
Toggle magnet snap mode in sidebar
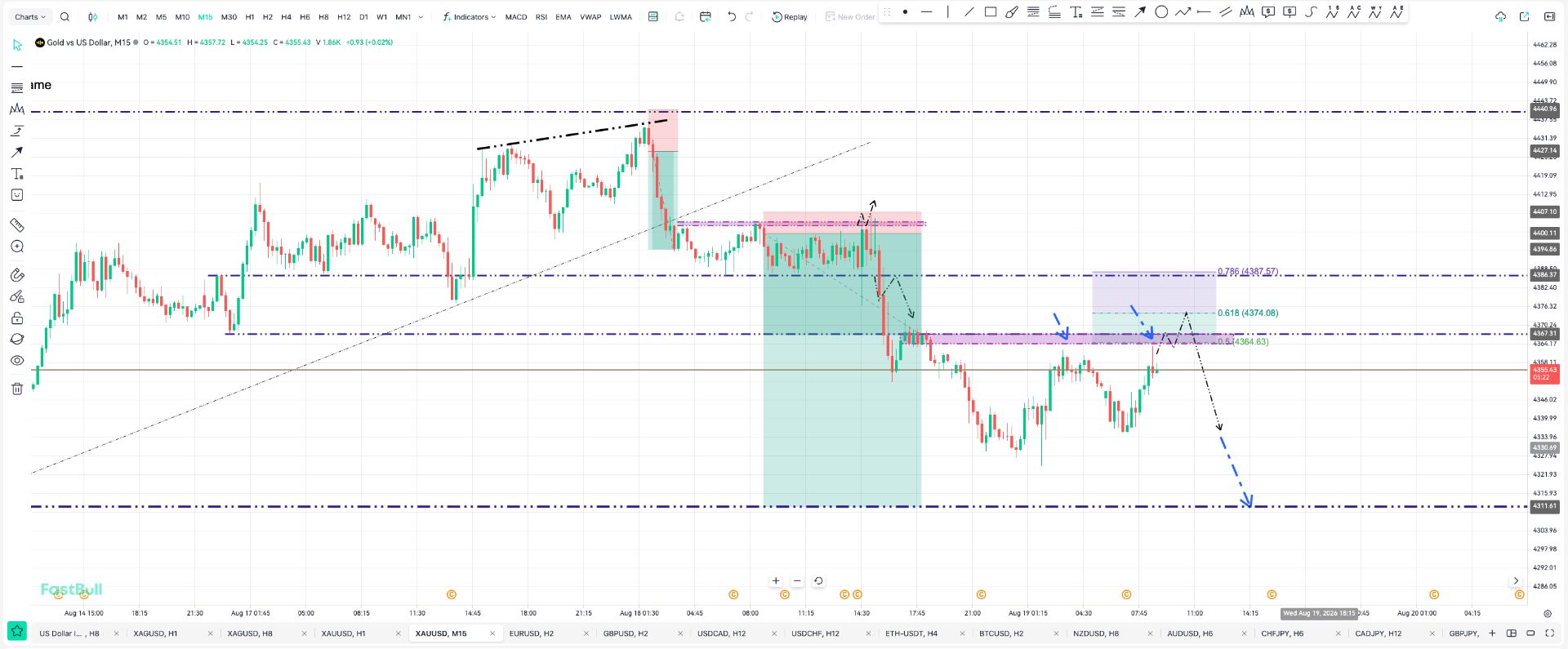coord(17,275)
